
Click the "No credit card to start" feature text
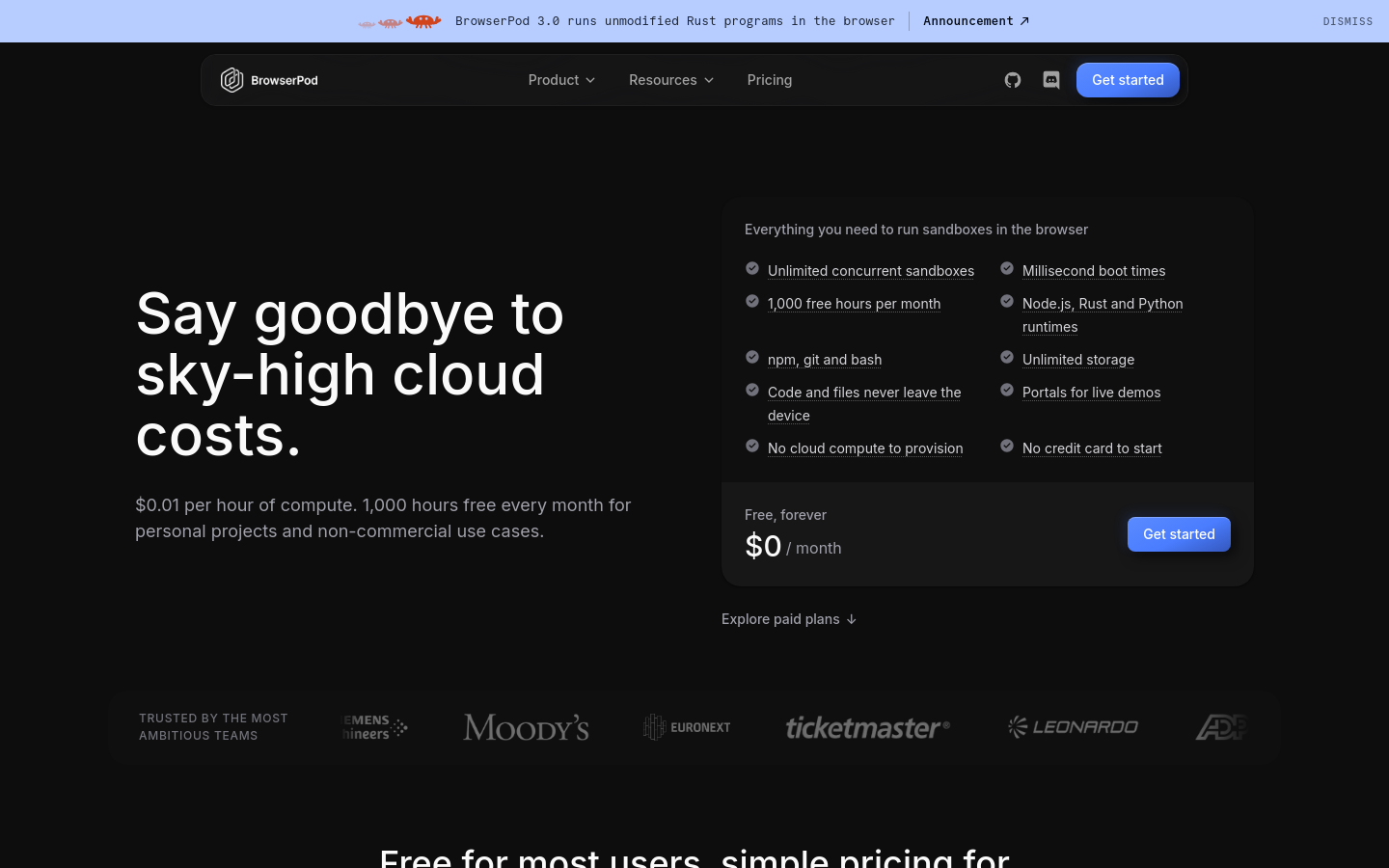click(x=1092, y=448)
